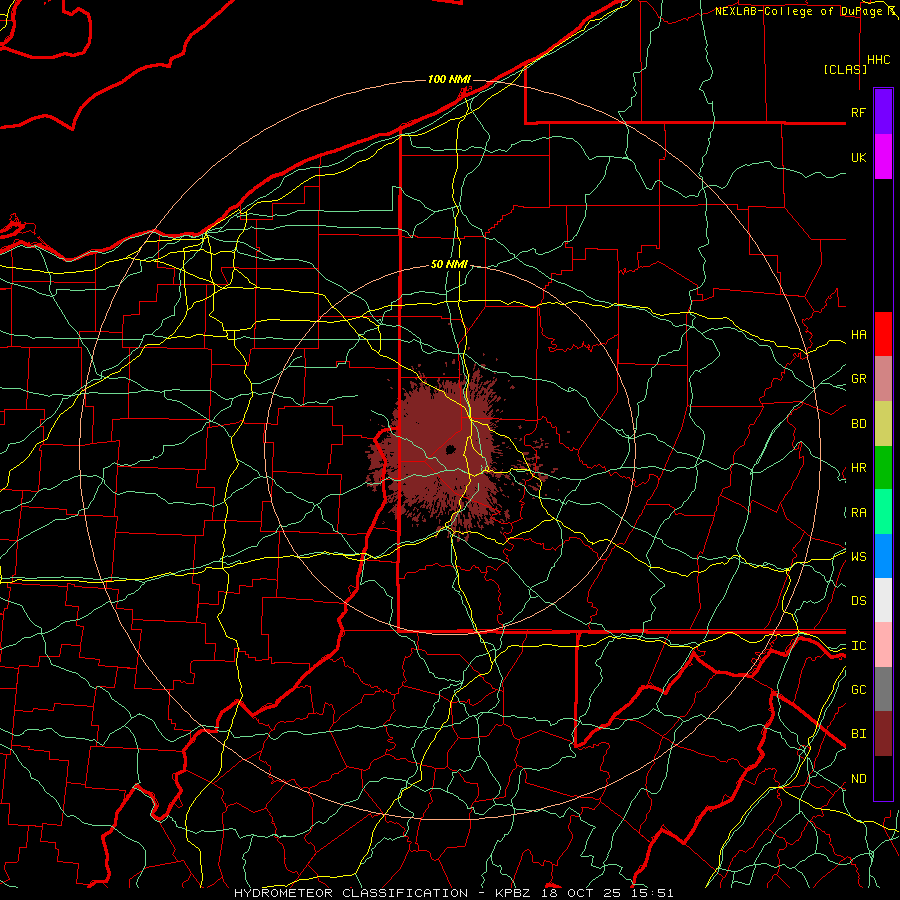Click the 'BD' legend label
Viewport: 900px width, 900px height.
click(x=859, y=424)
